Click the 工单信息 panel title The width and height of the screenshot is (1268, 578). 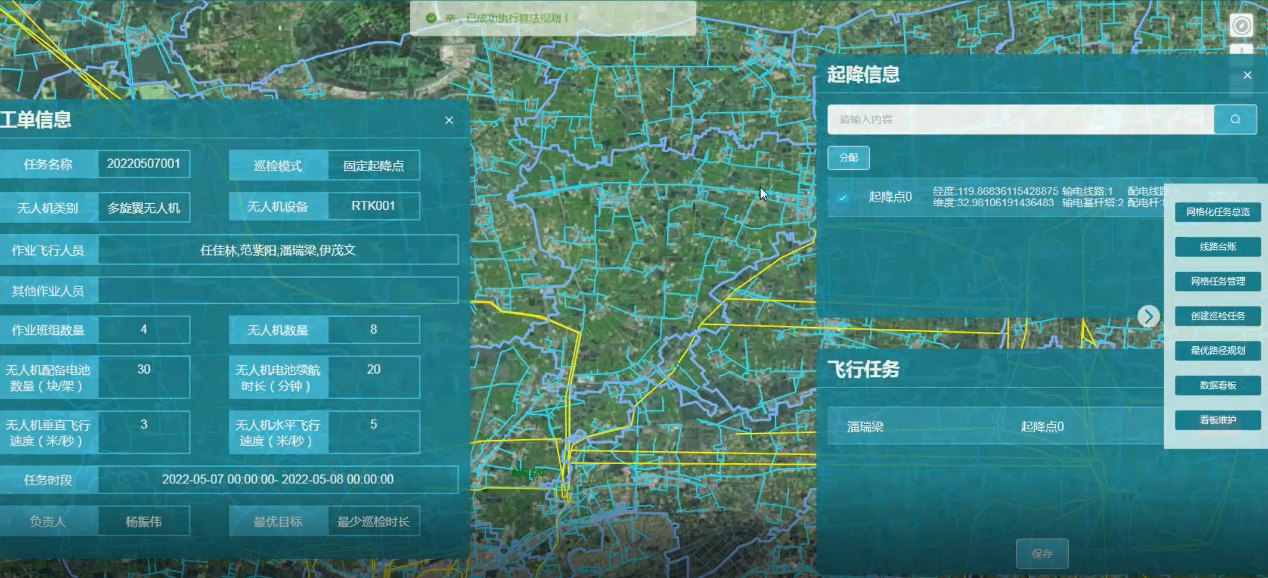36,120
